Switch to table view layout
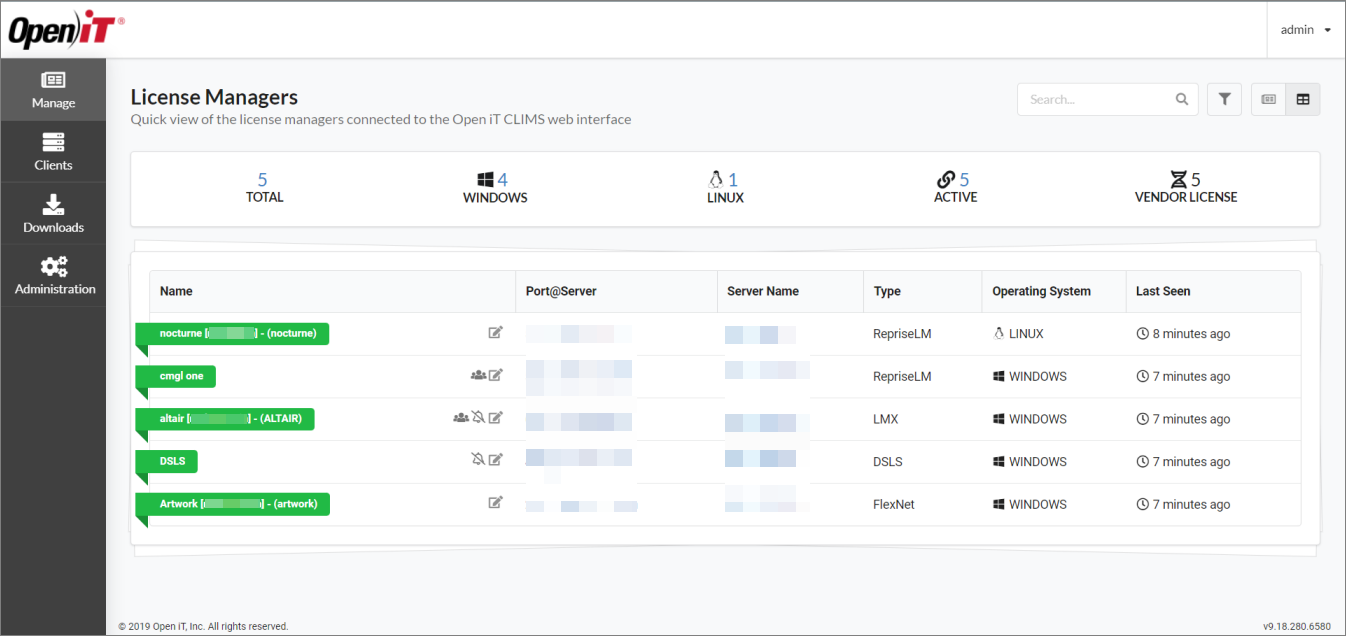 coord(1303,99)
